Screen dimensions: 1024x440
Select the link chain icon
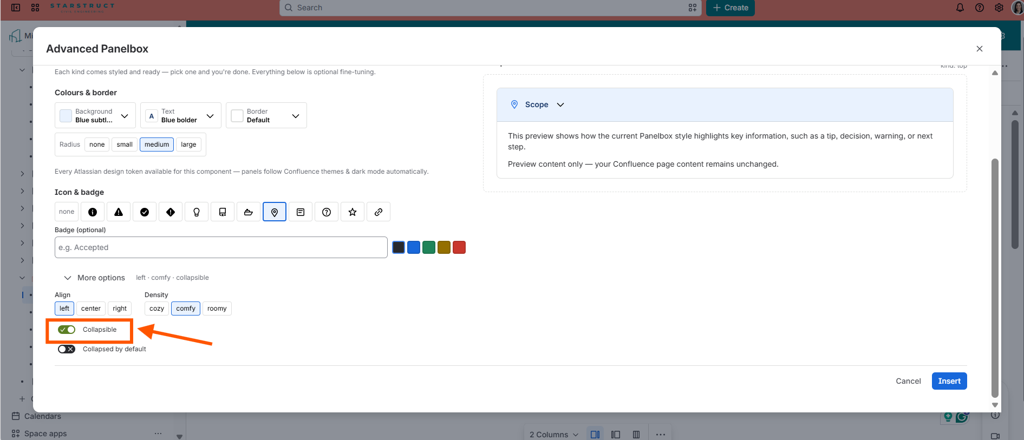378,212
